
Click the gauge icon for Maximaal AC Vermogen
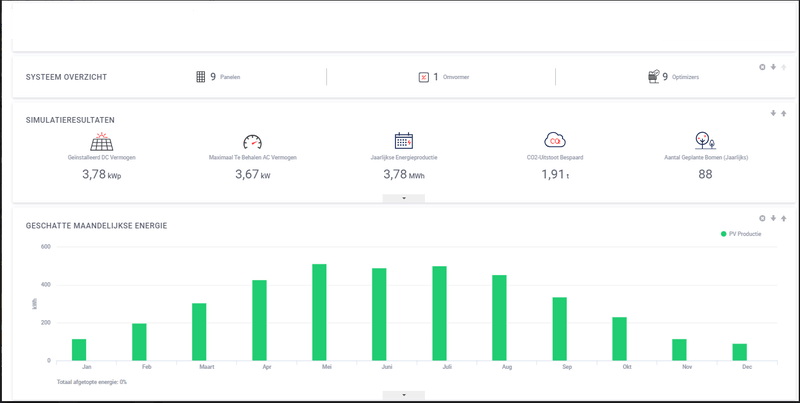point(252,142)
